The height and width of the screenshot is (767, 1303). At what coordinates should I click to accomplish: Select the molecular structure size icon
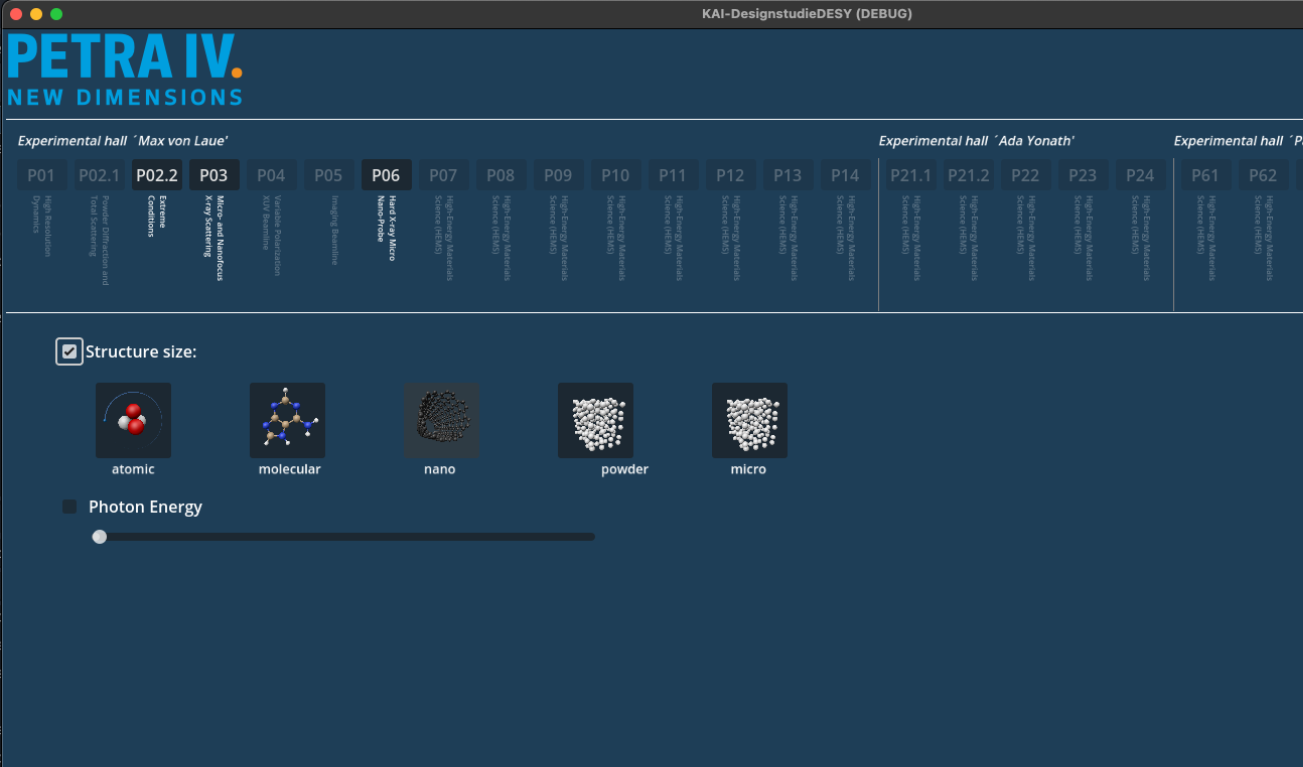pos(287,421)
